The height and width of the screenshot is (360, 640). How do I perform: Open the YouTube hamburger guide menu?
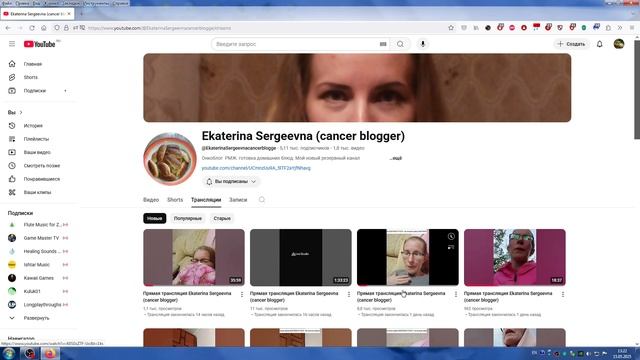[x=12, y=44]
